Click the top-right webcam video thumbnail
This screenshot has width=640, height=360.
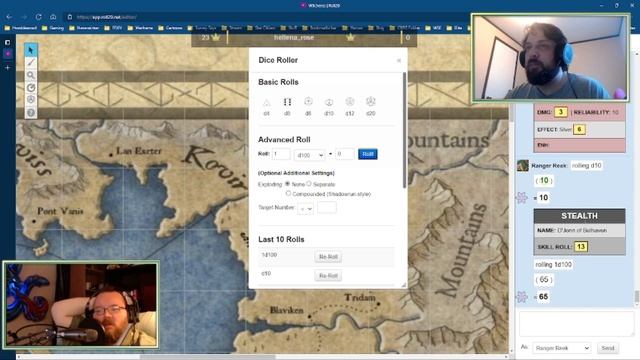550,58
